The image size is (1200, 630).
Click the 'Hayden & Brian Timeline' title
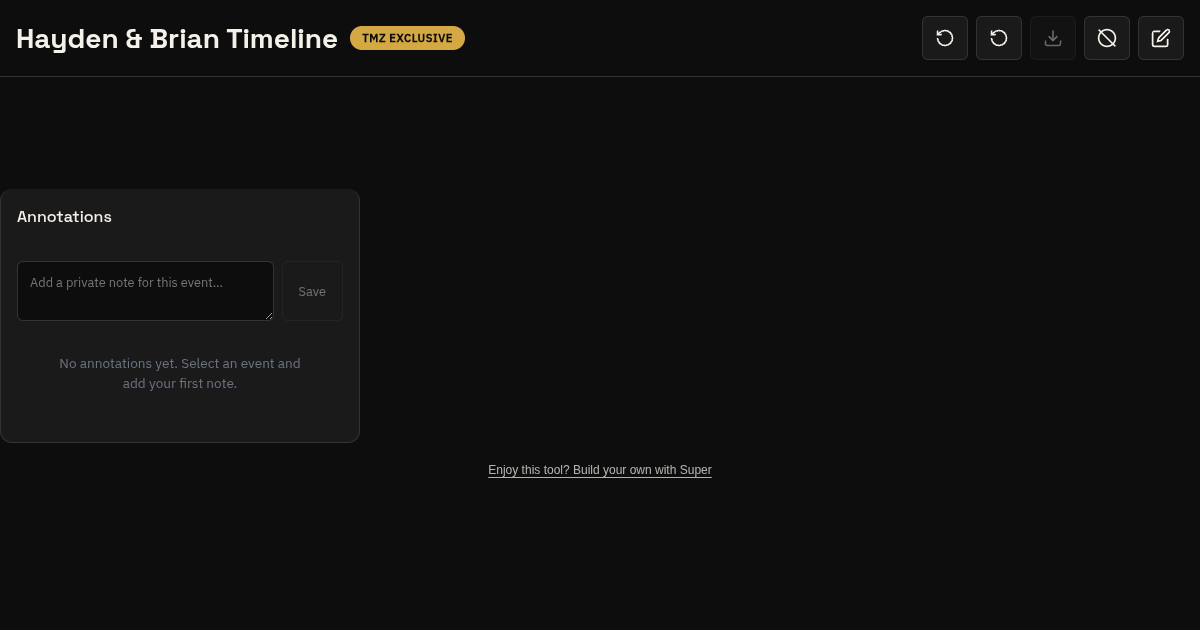point(177,39)
